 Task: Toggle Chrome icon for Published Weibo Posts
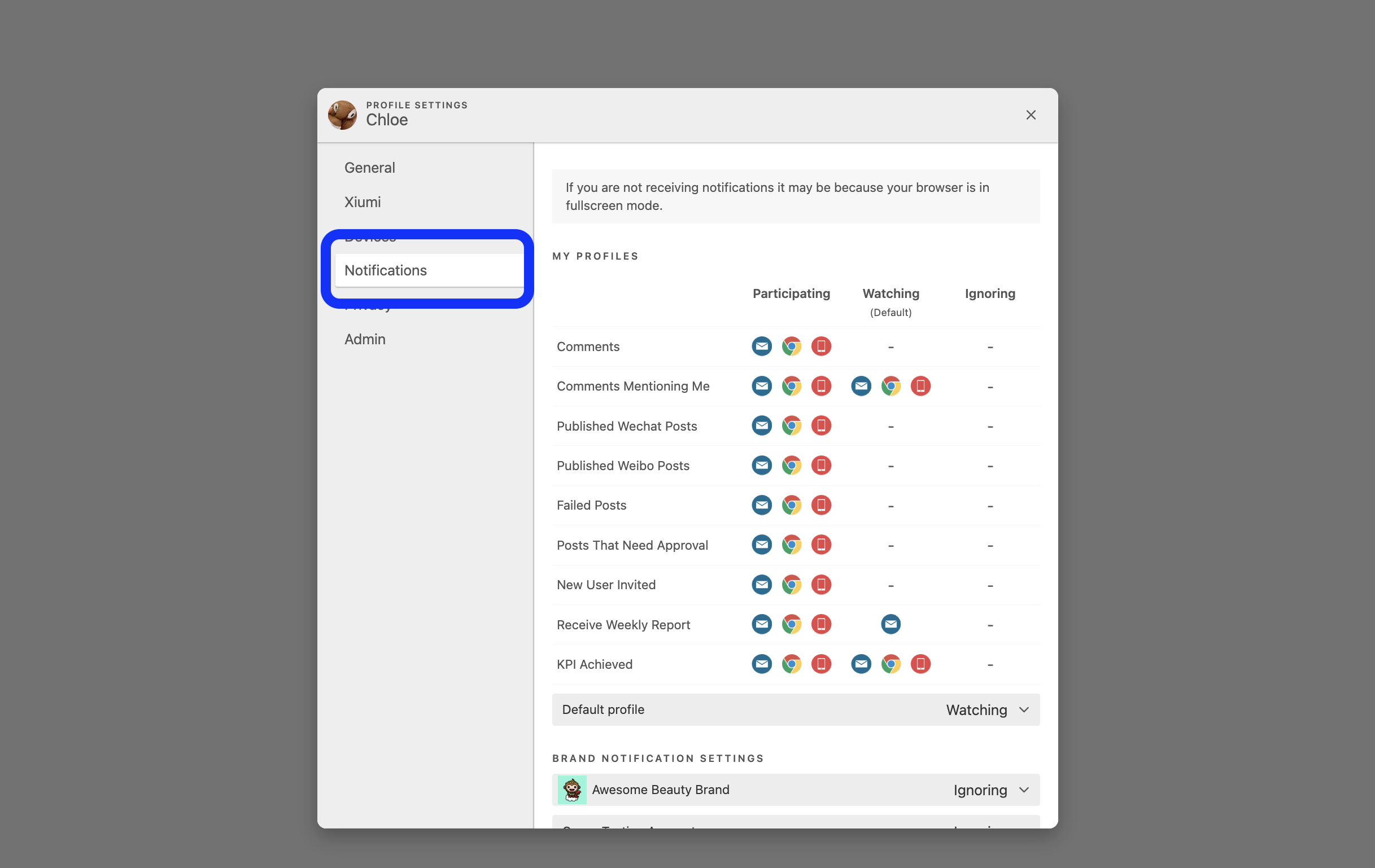pos(792,466)
